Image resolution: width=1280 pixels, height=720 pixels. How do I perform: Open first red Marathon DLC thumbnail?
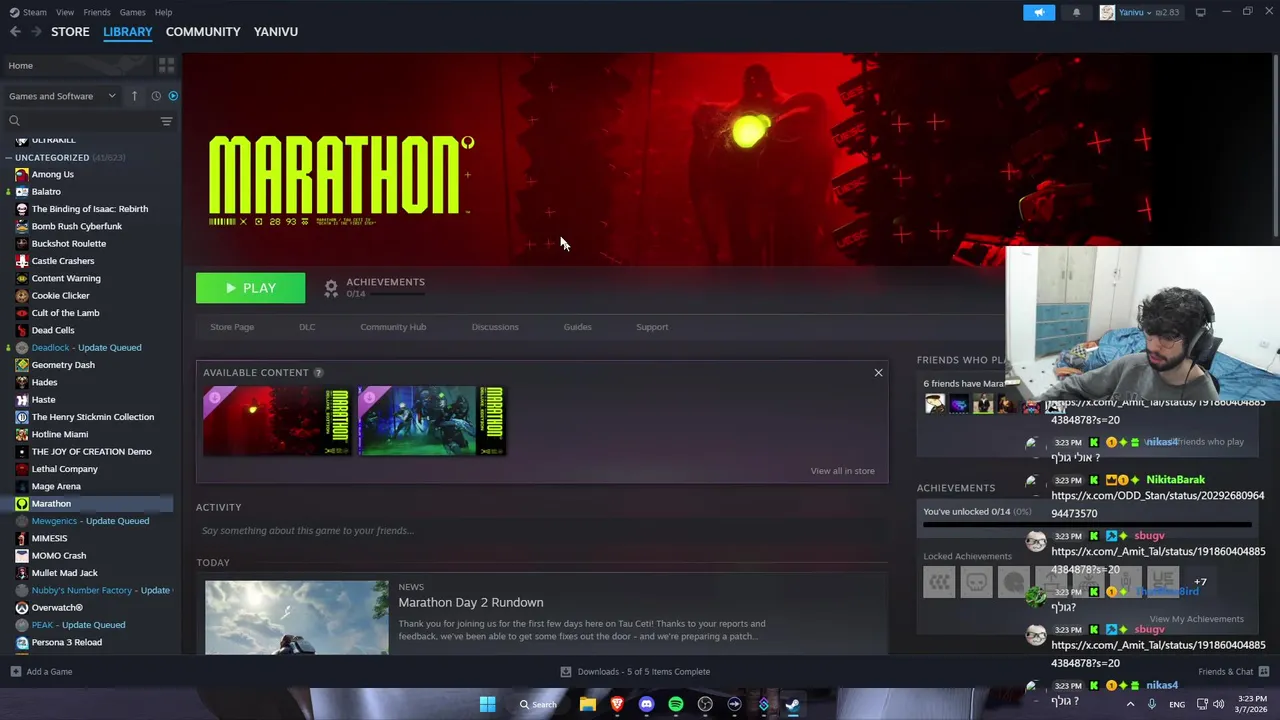click(277, 421)
